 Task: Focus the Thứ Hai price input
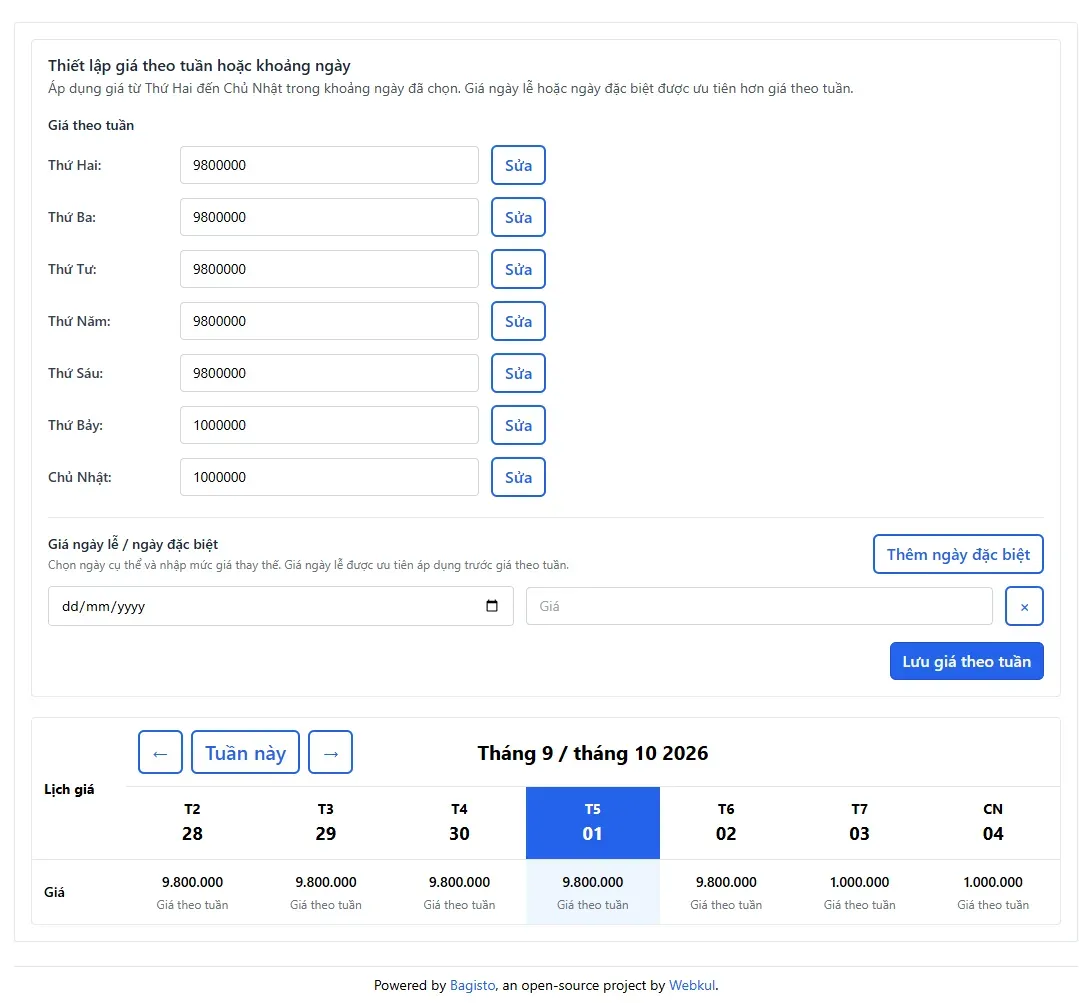click(x=329, y=165)
